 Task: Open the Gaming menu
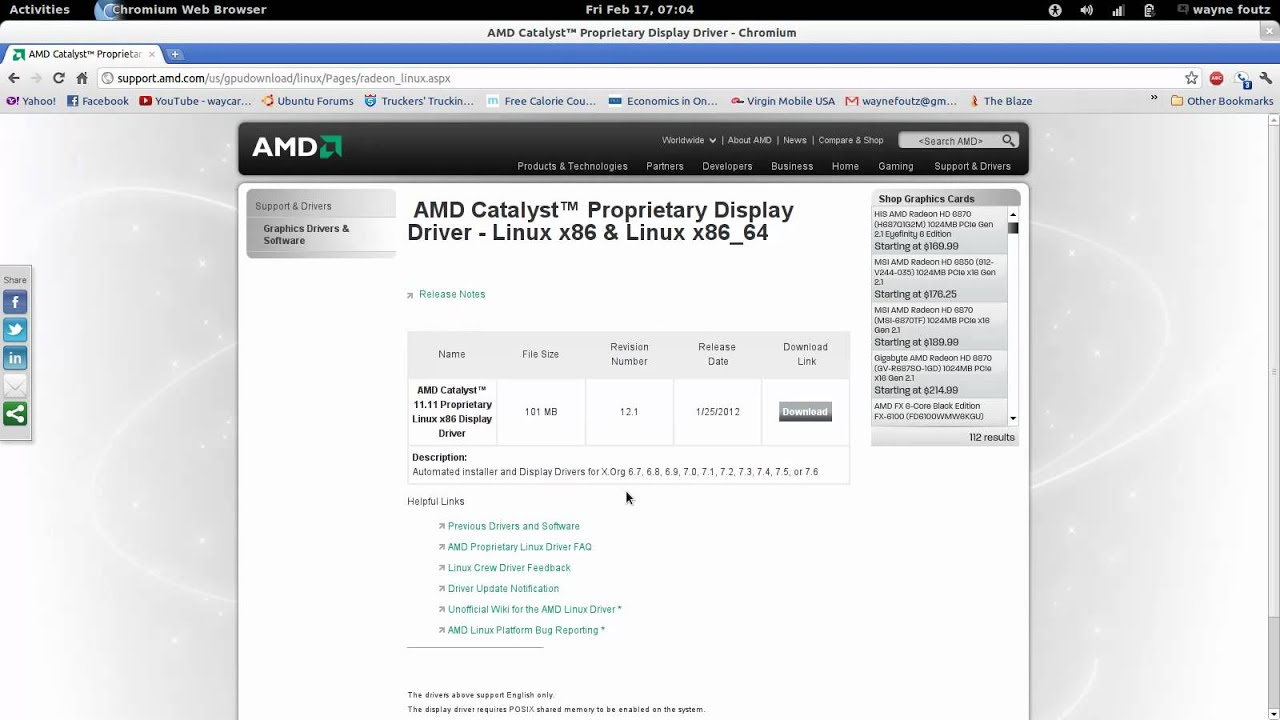tap(896, 166)
